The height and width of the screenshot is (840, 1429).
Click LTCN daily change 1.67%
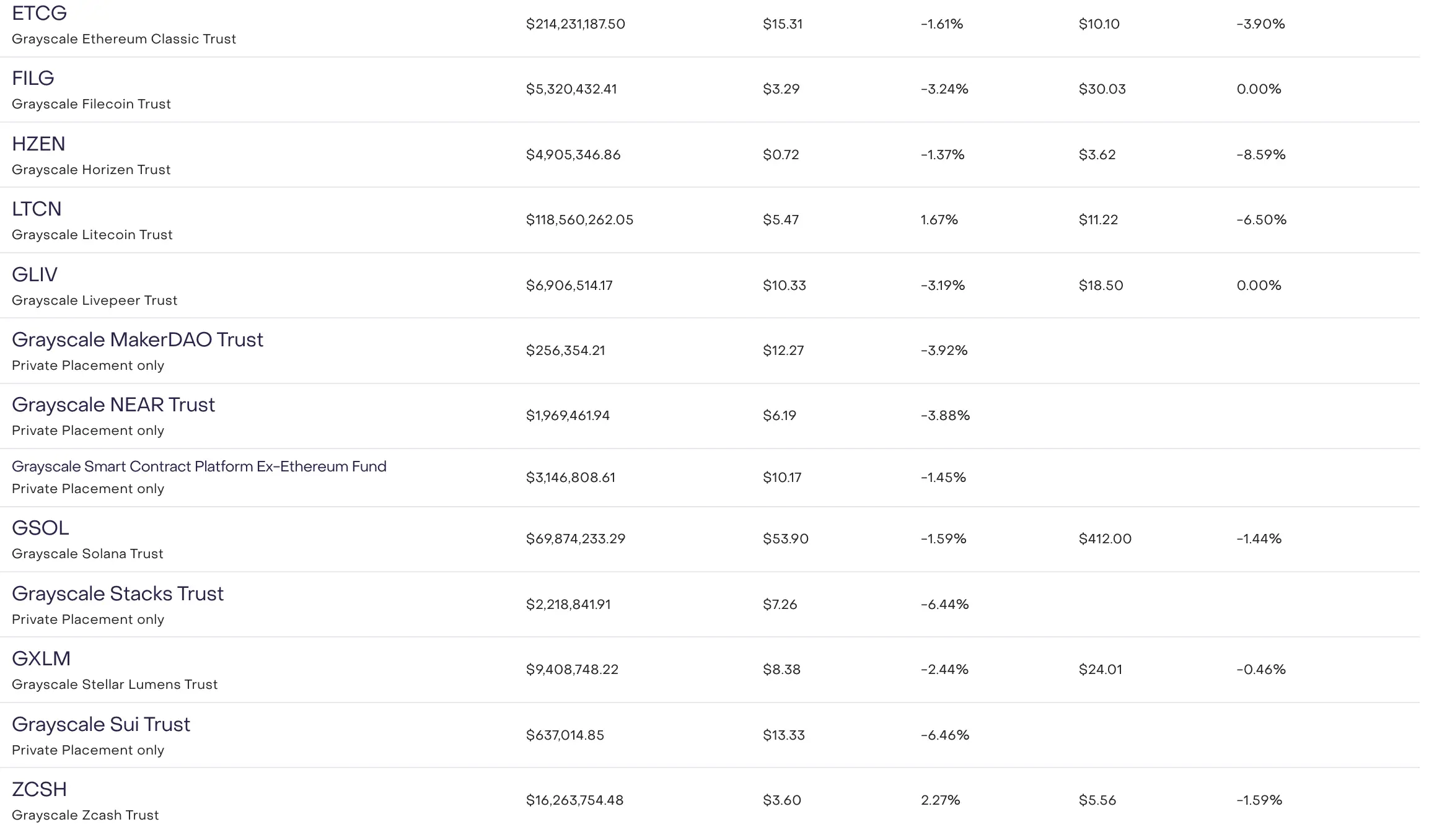coord(939,220)
